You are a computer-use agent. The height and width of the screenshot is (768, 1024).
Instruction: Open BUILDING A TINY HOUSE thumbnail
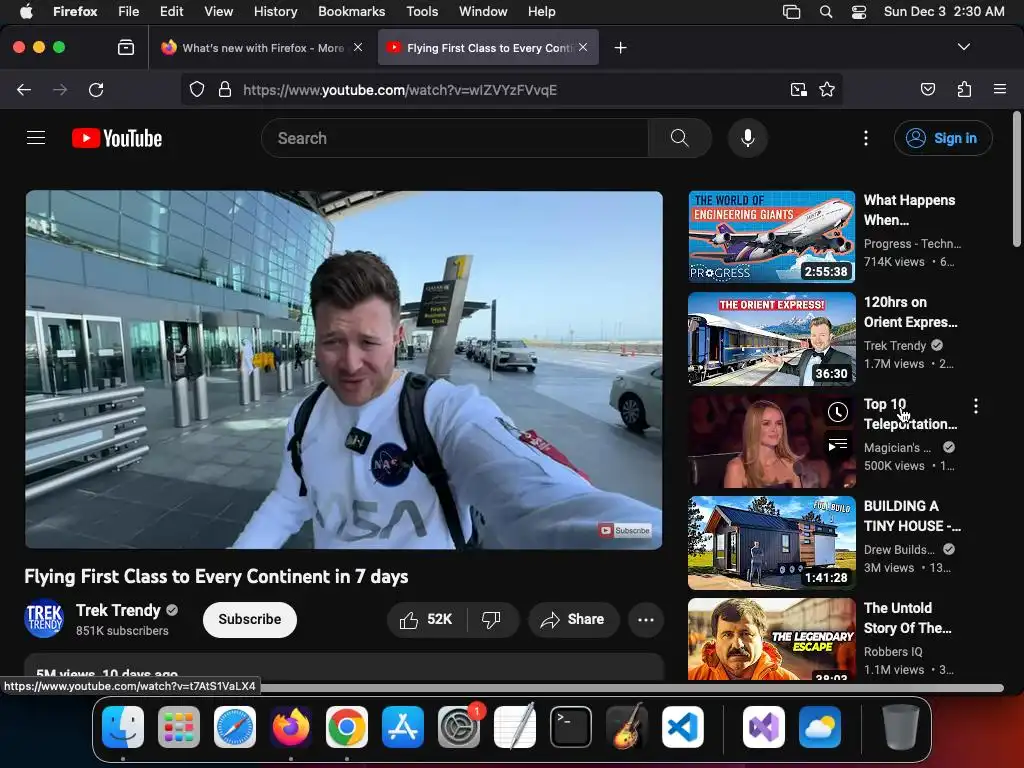[x=771, y=543]
